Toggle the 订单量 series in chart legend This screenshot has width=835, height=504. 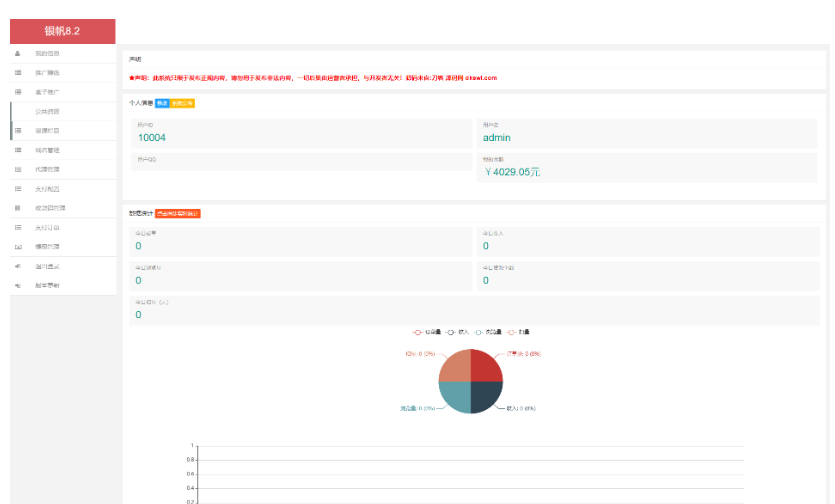pyautogui.click(x=426, y=331)
